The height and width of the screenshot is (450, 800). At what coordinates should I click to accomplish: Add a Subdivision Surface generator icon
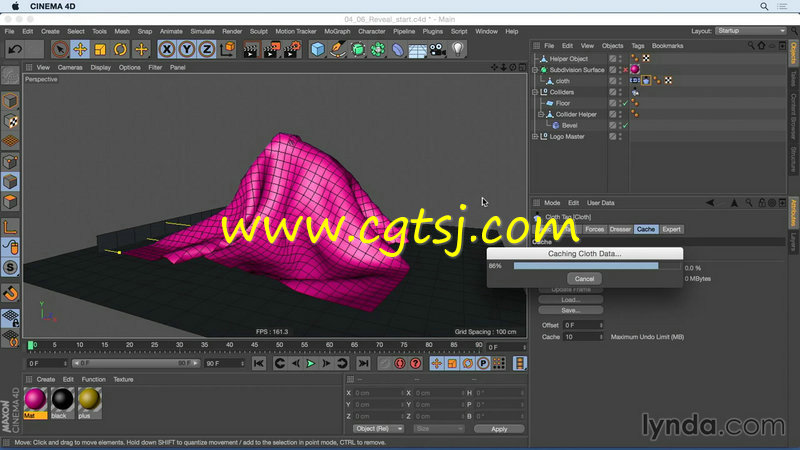coord(358,49)
